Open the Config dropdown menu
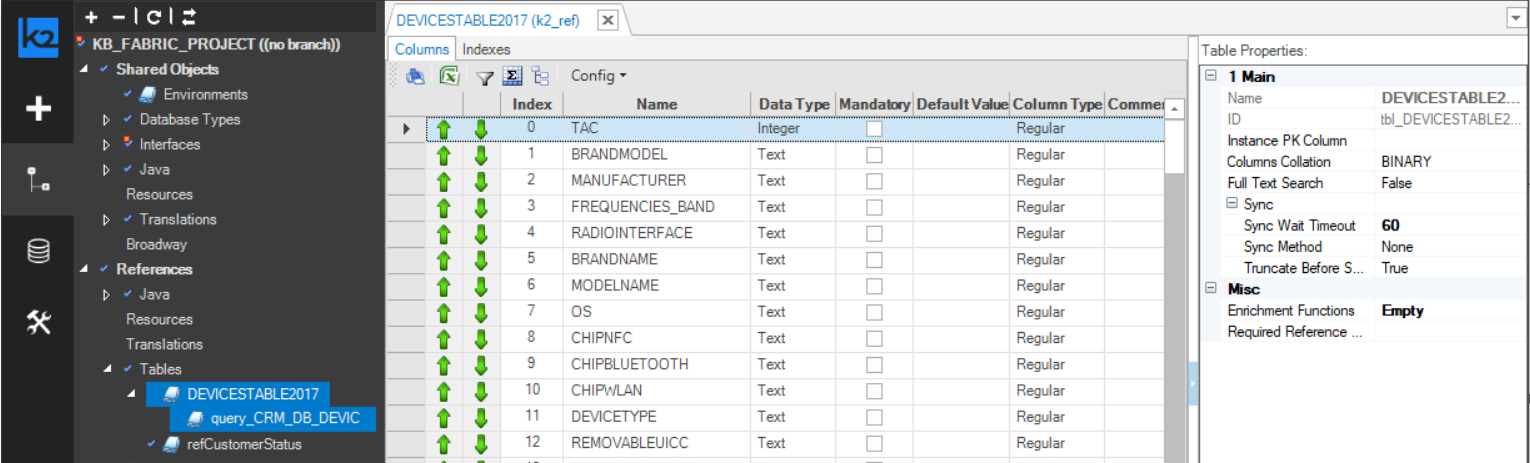The width and height of the screenshot is (1530, 463). [x=598, y=76]
